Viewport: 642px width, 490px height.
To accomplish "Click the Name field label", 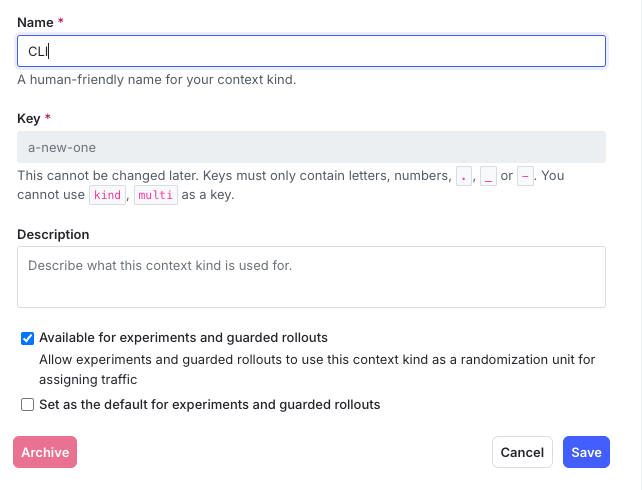I will 36,22.
